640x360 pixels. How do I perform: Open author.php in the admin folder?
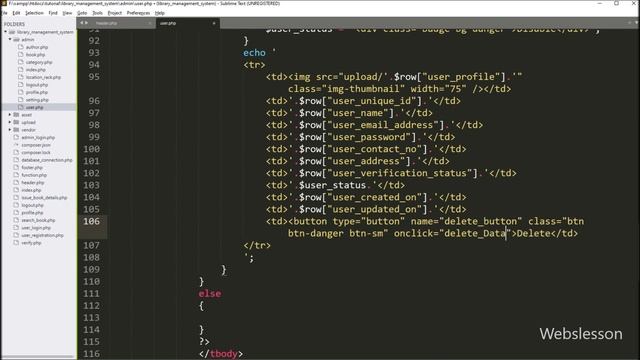click(37, 47)
